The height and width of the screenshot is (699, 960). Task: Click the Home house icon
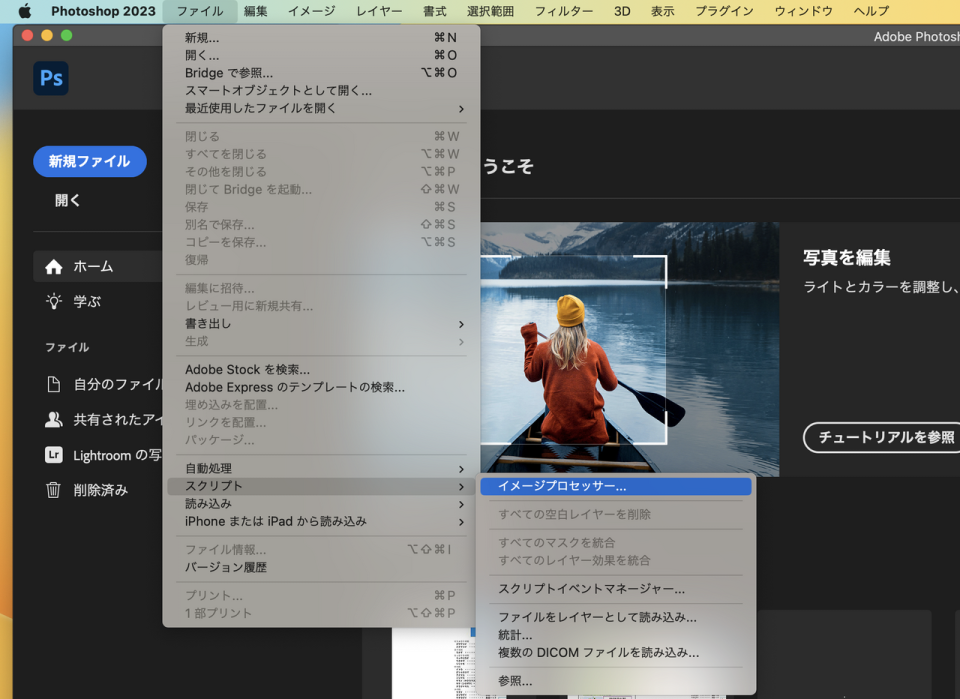tap(54, 267)
